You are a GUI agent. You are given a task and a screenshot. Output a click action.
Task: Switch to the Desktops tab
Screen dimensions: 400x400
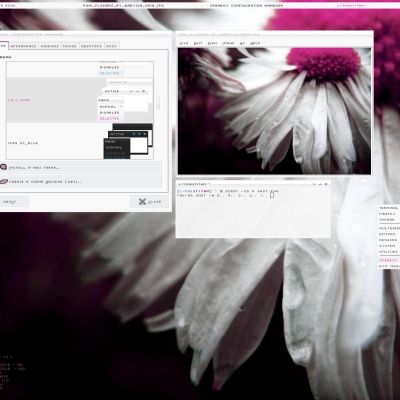[x=91, y=46]
